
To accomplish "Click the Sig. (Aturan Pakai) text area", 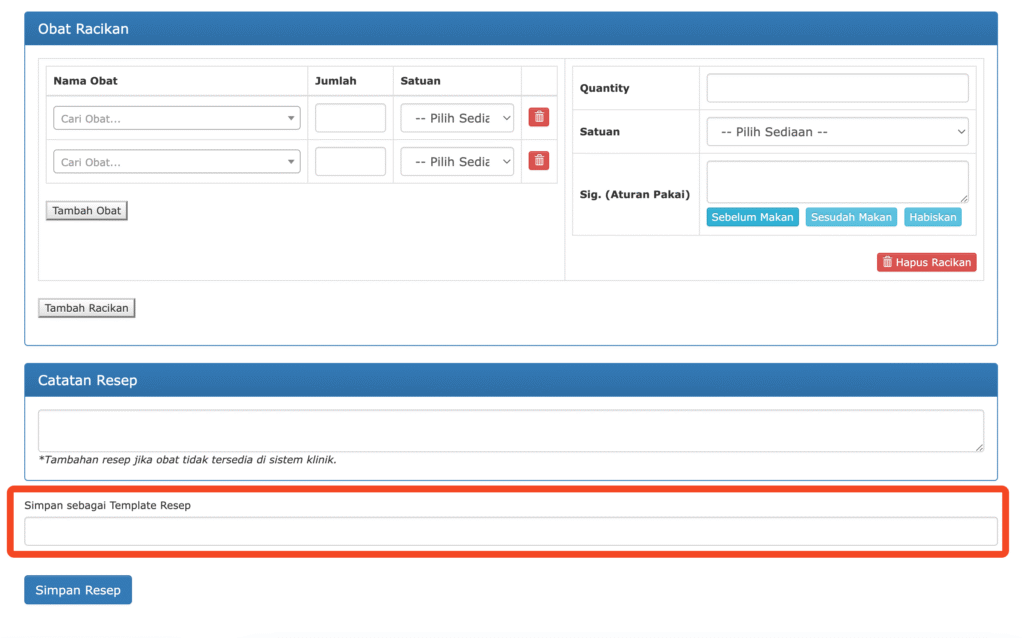I will pos(837,182).
